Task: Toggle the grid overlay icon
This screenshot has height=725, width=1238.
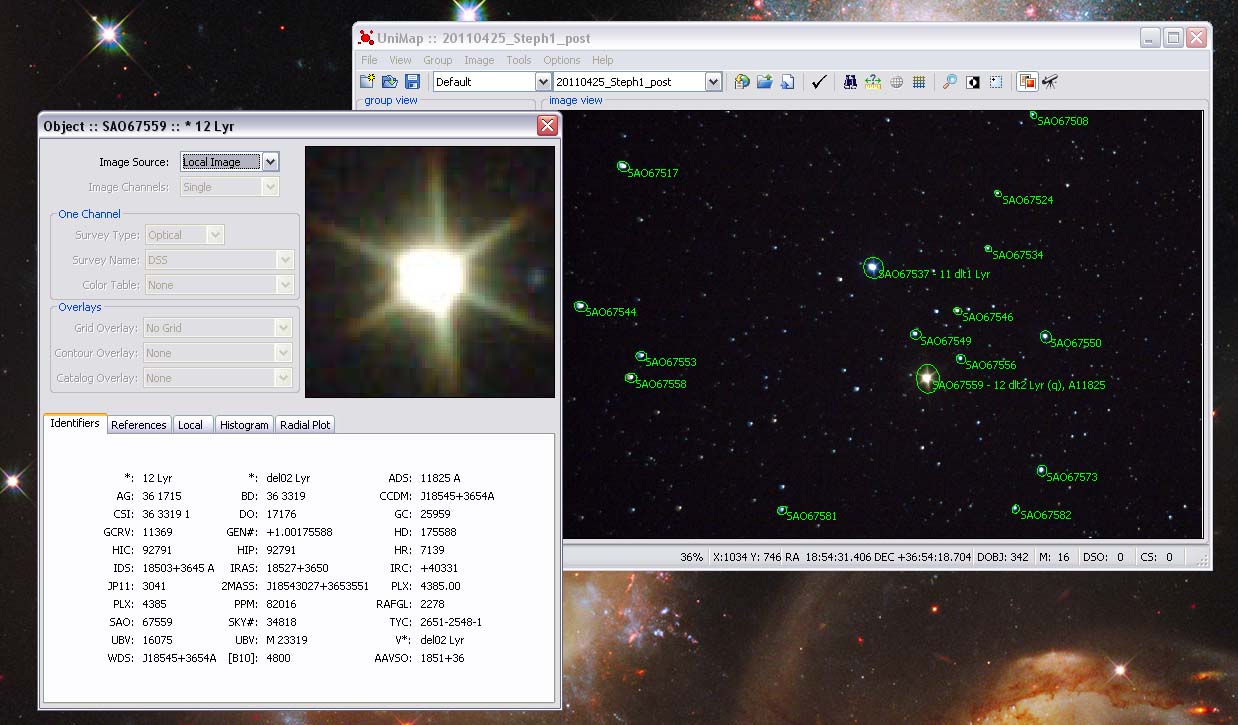Action: [920, 82]
